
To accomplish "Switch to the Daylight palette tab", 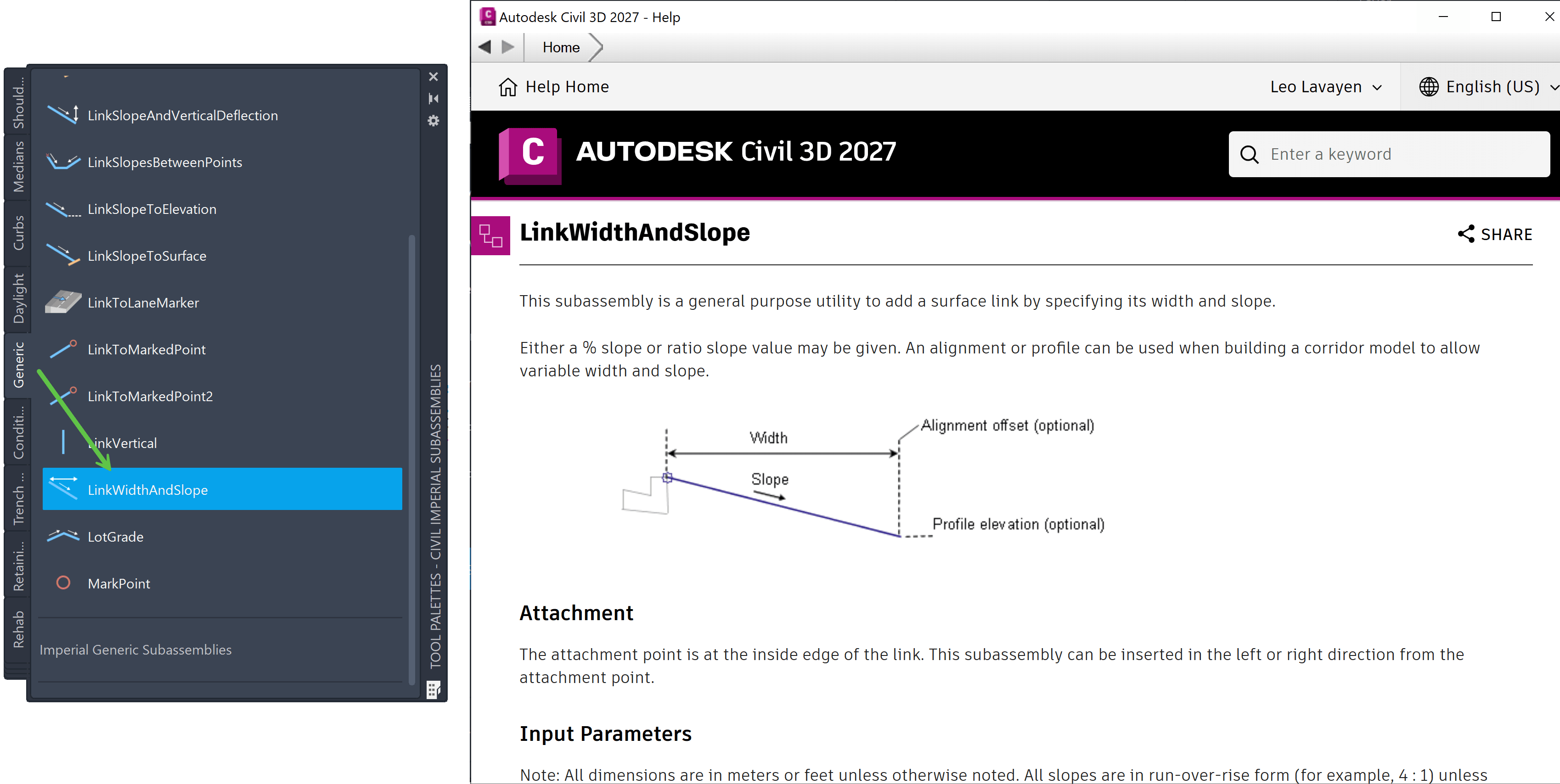I will [x=18, y=298].
